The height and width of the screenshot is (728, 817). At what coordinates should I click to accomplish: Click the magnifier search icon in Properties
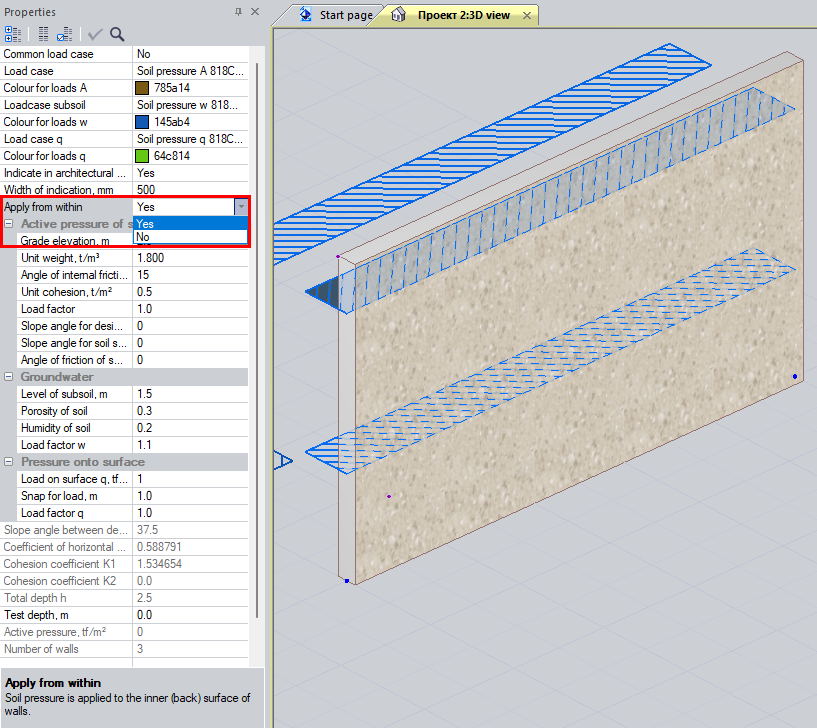click(117, 33)
